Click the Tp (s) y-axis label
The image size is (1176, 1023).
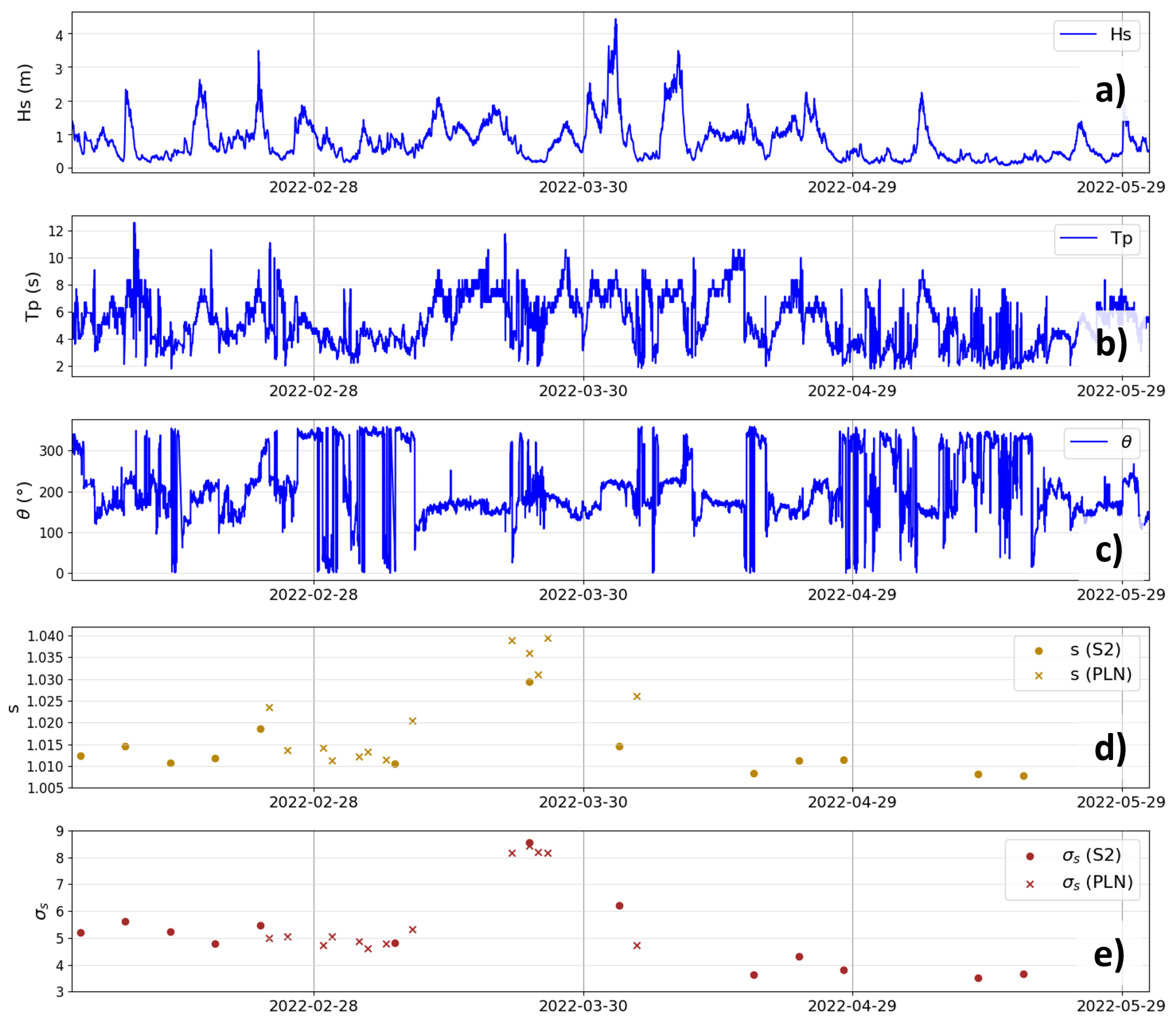click(33, 297)
